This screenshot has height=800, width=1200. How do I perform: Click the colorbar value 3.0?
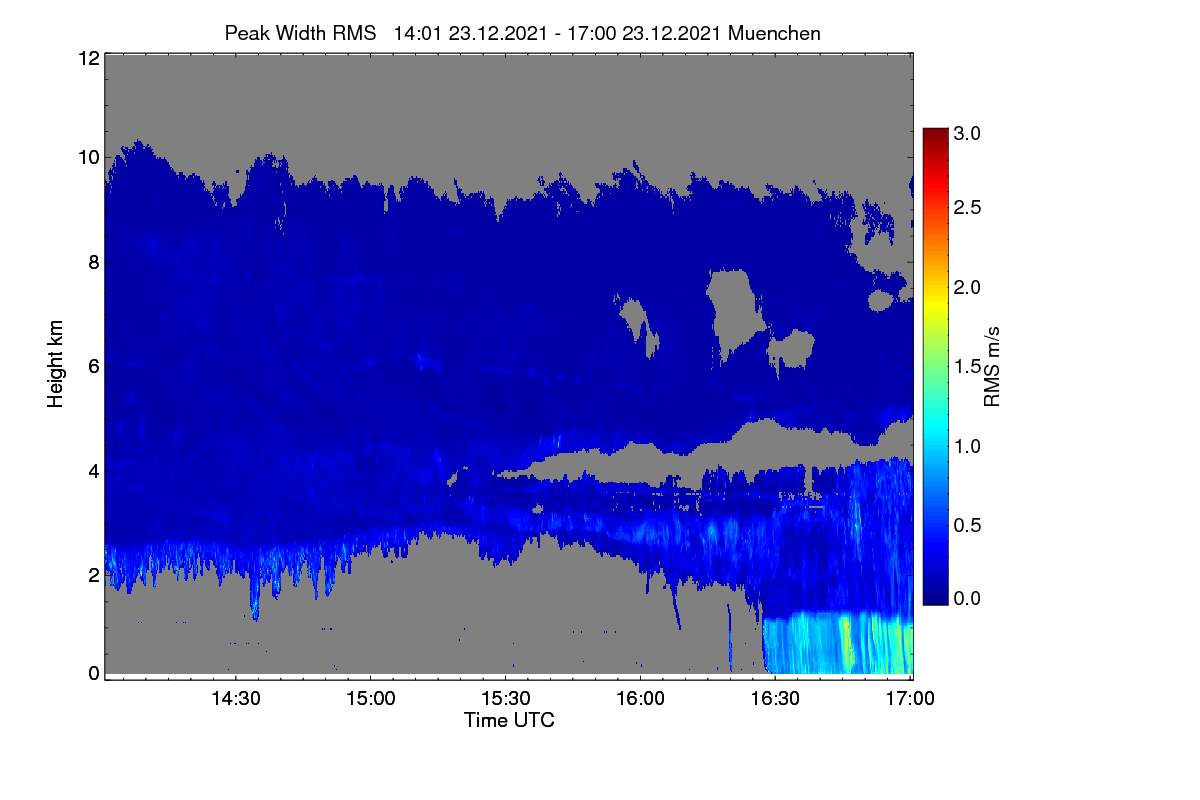point(967,133)
